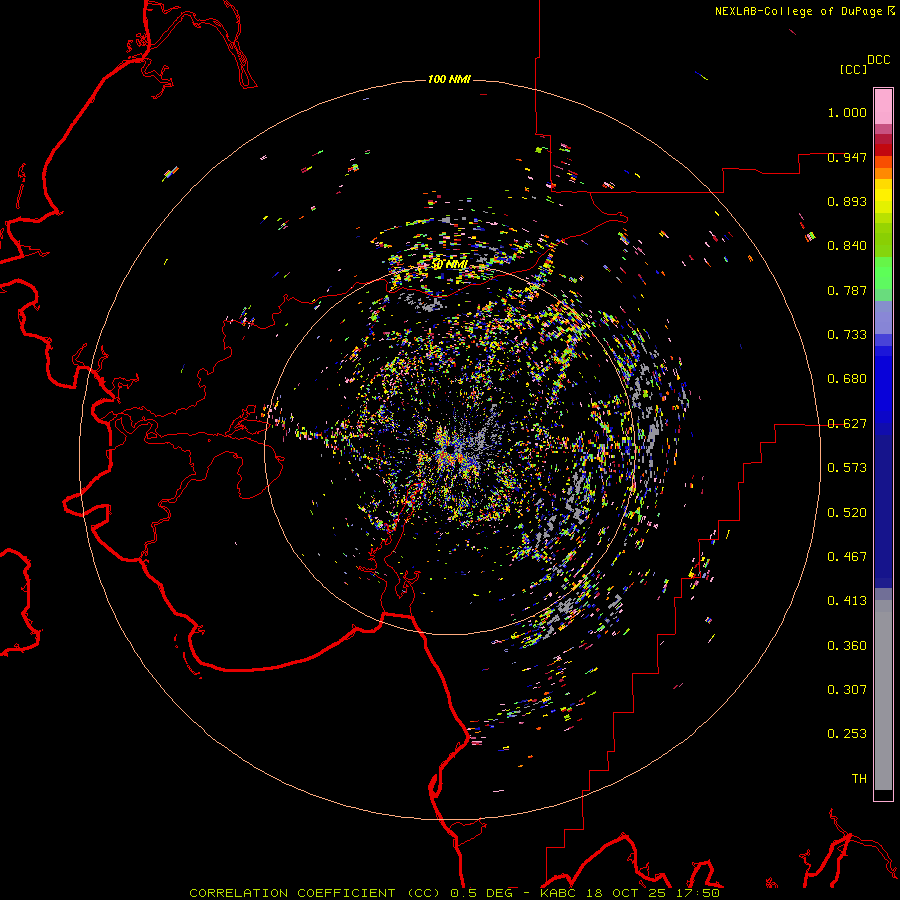Click the TH threshold label

(859, 779)
